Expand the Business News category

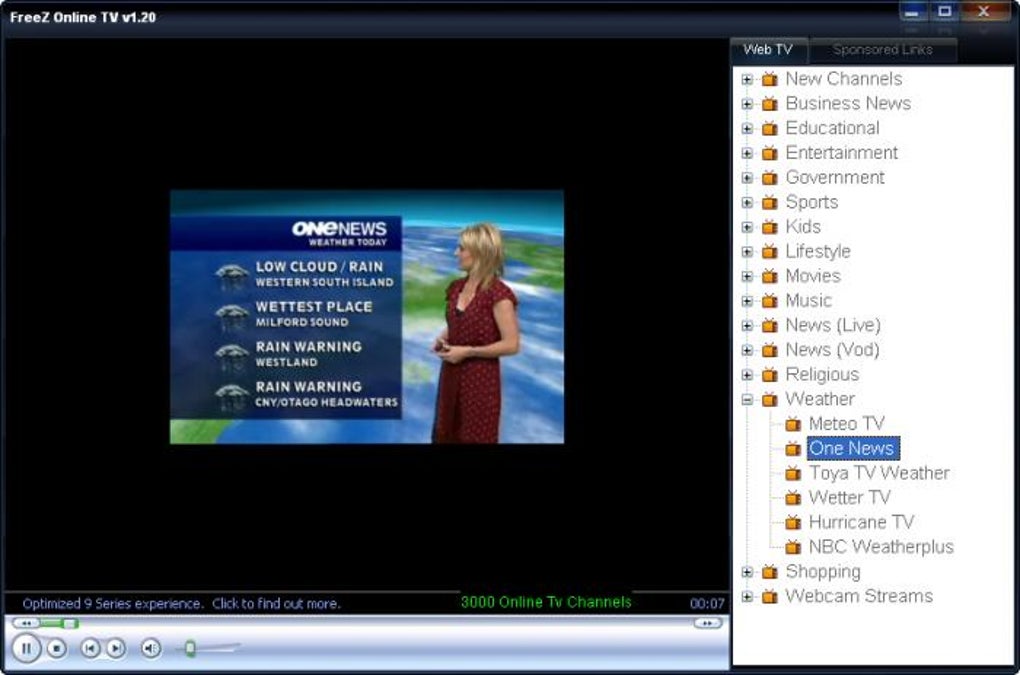click(747, 104)
